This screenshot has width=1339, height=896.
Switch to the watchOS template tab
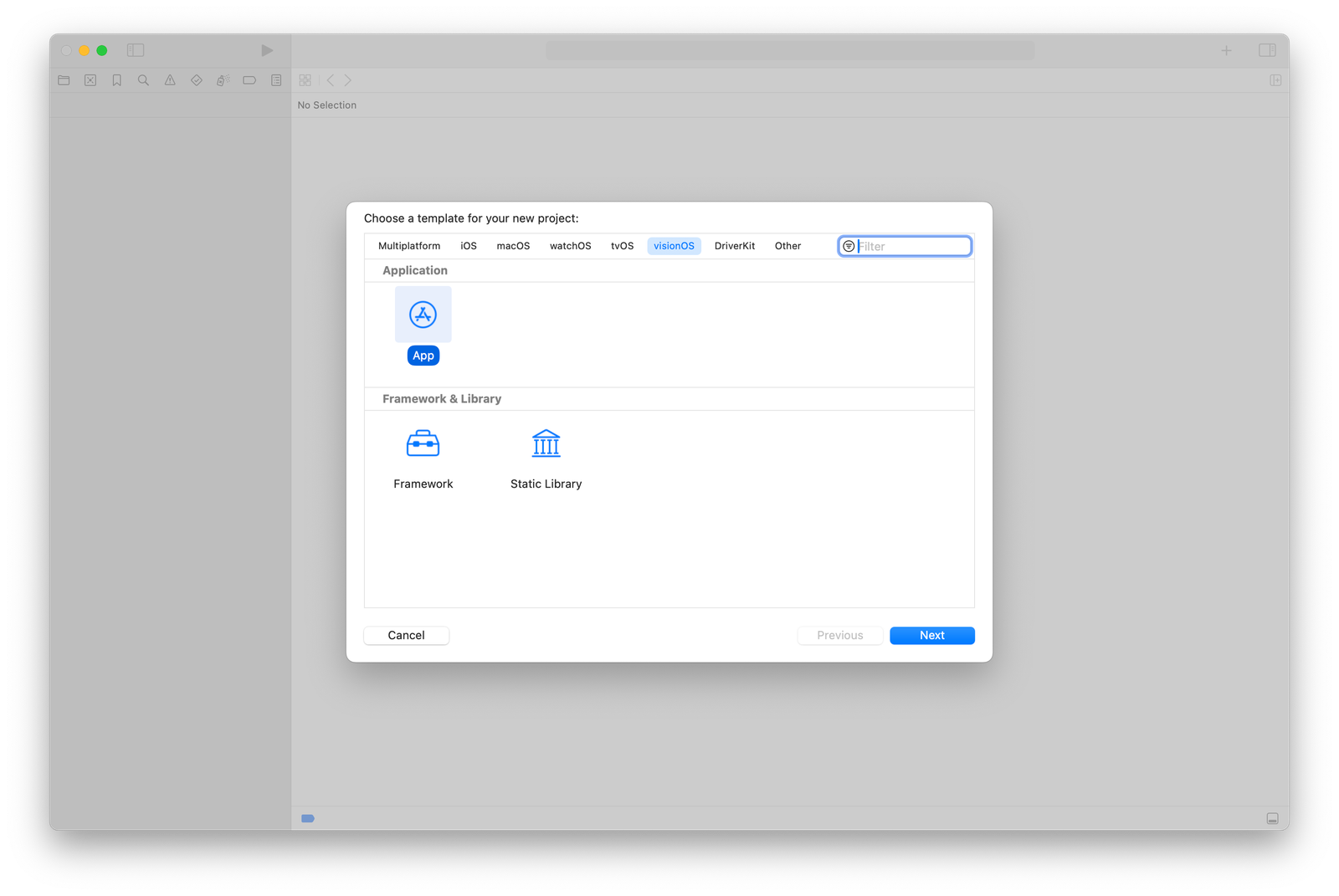point(570,245)
